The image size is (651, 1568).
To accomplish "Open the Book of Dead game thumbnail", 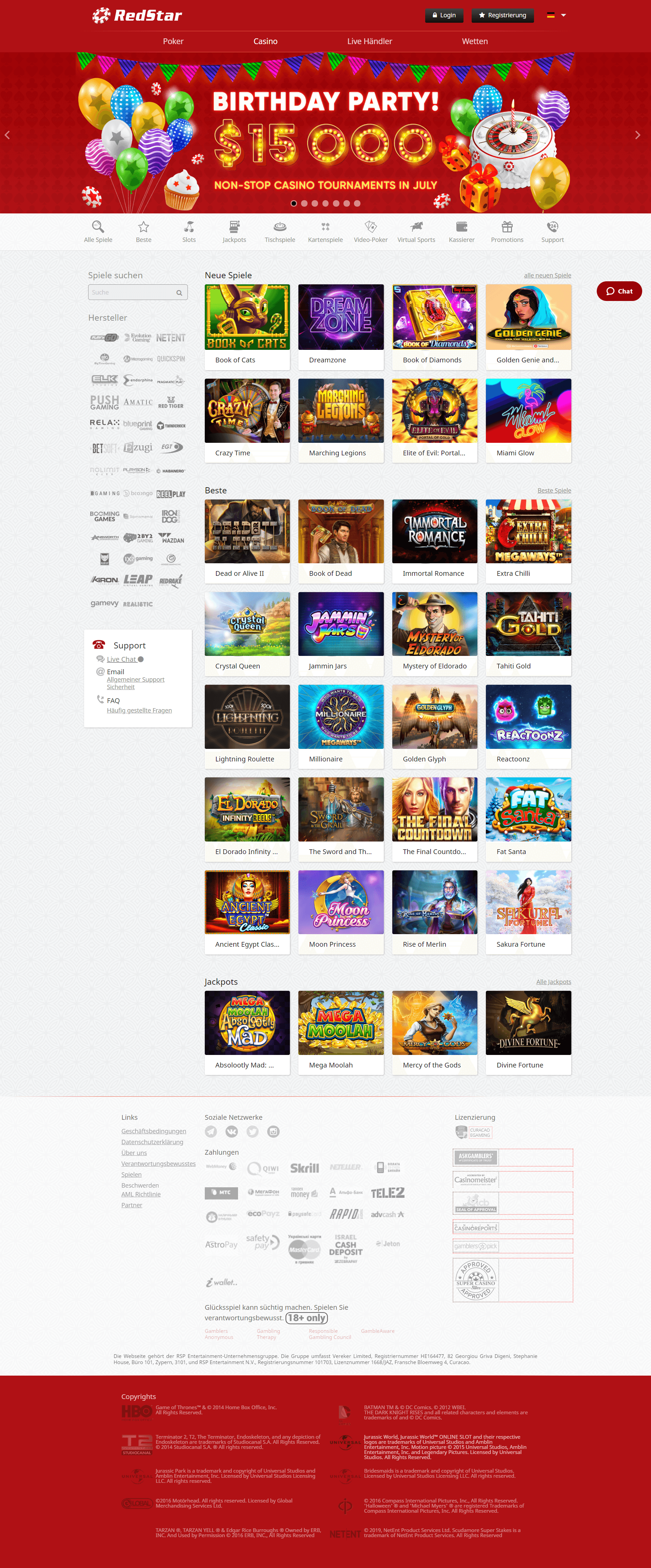I will tap(341, 531).
